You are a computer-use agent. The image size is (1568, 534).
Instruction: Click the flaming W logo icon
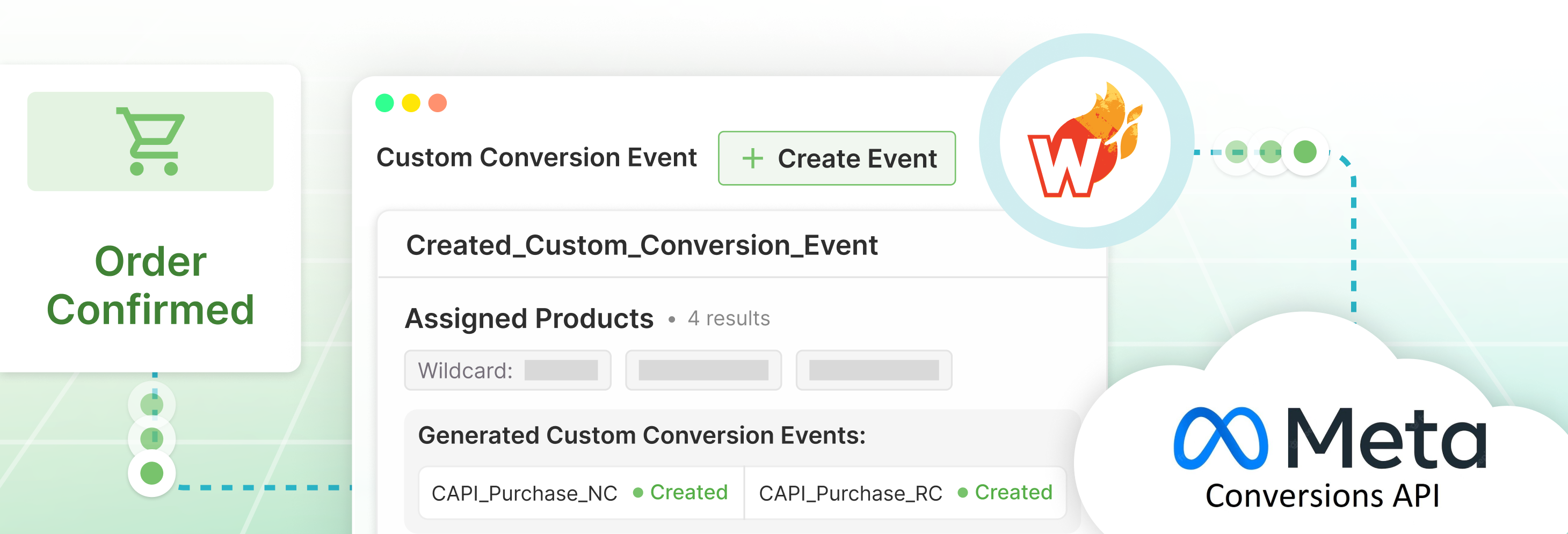(1085, 143)
